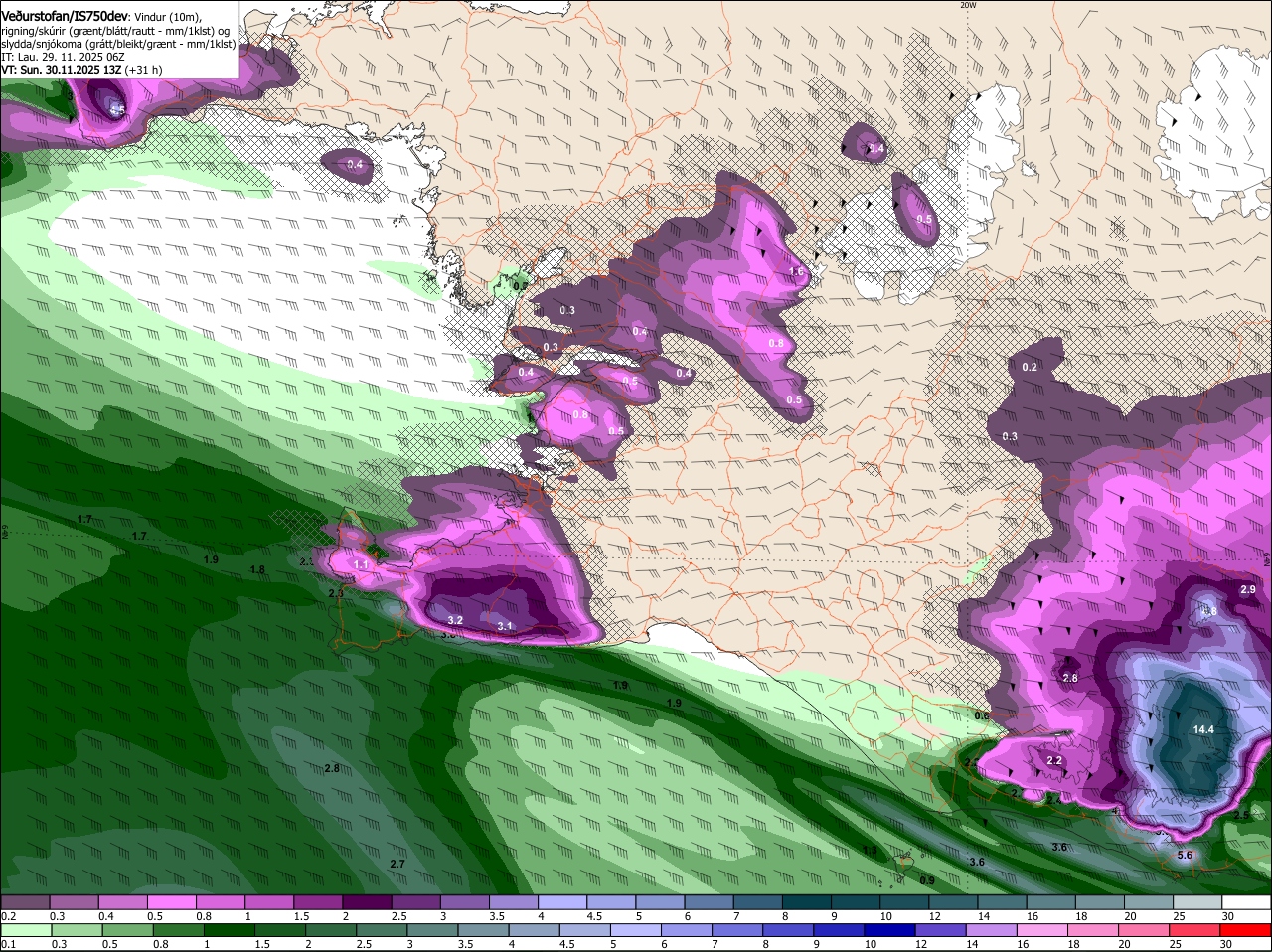Select the light purple swatch at 14 in rain legend

click(991, 930)
